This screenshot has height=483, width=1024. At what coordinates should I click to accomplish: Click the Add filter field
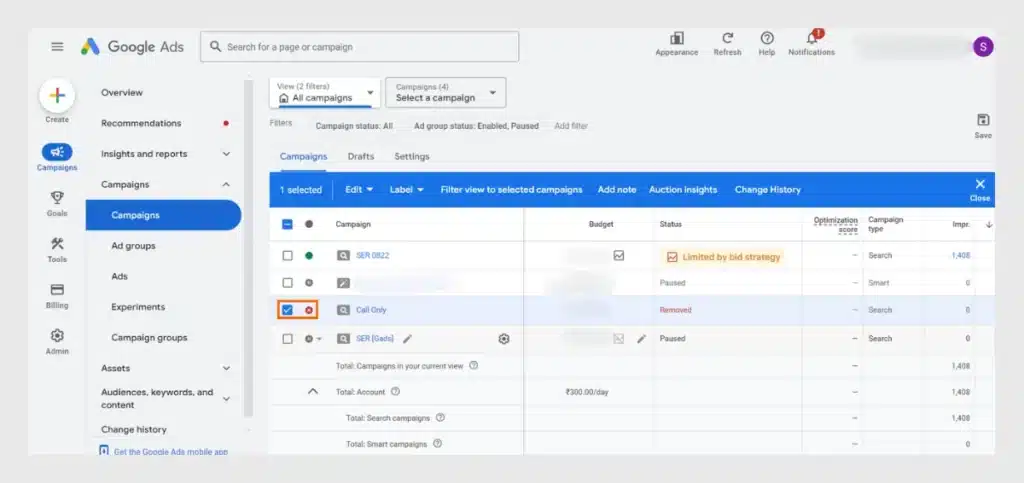(x=571, y=126)
